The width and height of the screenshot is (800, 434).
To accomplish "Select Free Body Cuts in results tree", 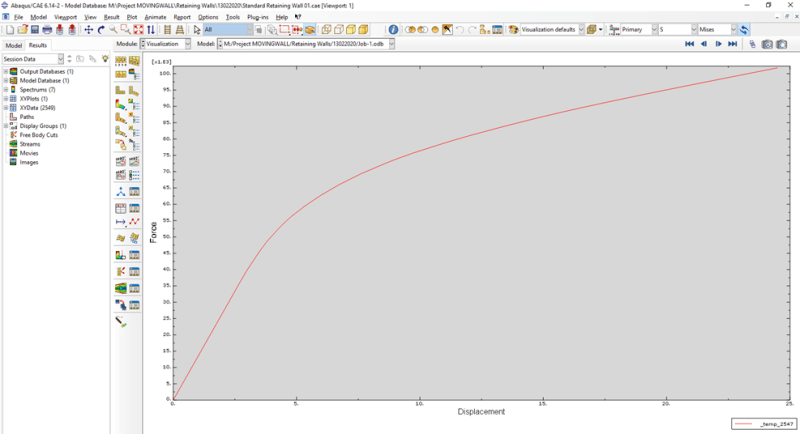I will pyautogui.click(x=39, y=135).
